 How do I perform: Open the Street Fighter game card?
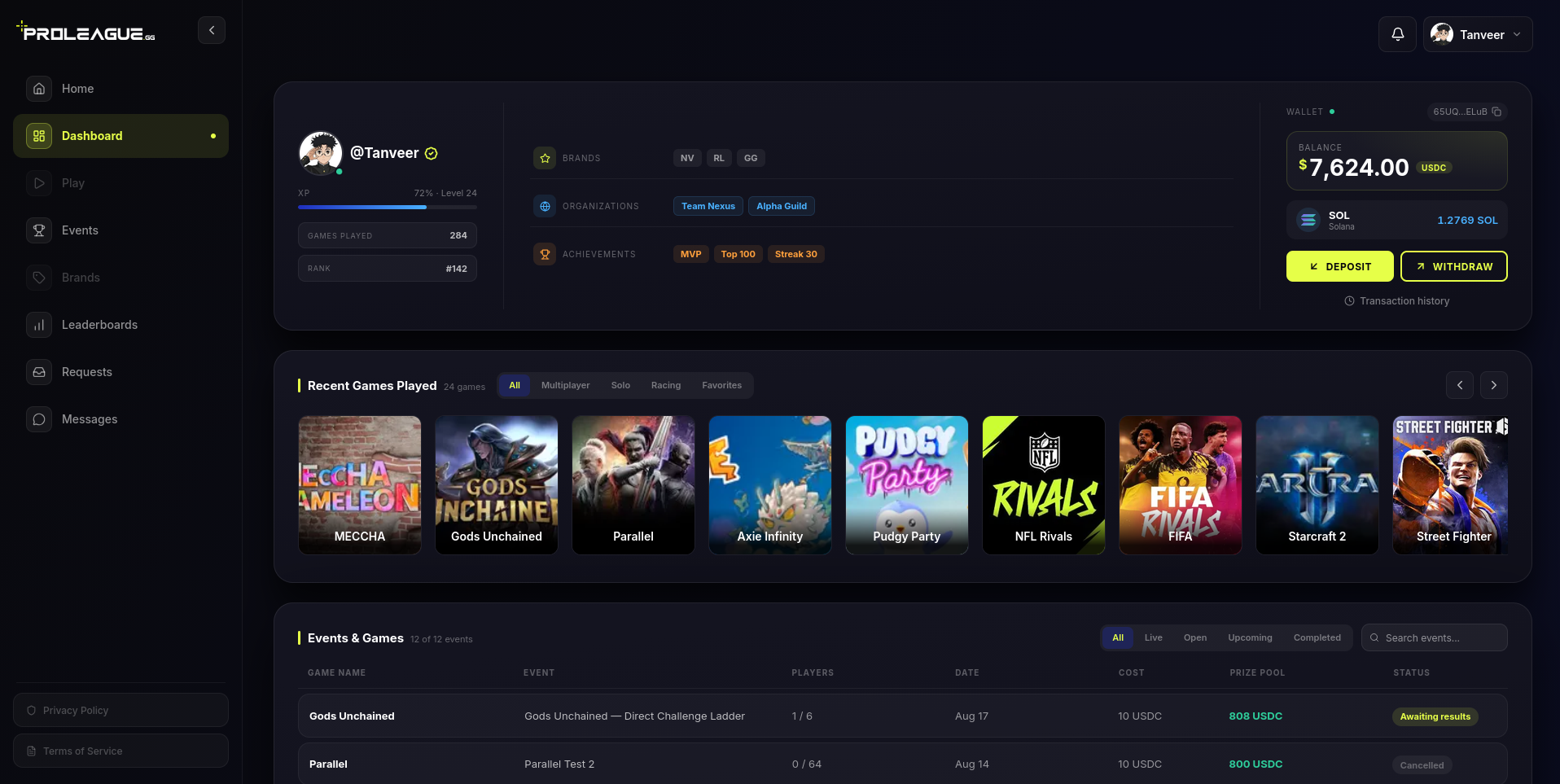[x=1450, y=485]
